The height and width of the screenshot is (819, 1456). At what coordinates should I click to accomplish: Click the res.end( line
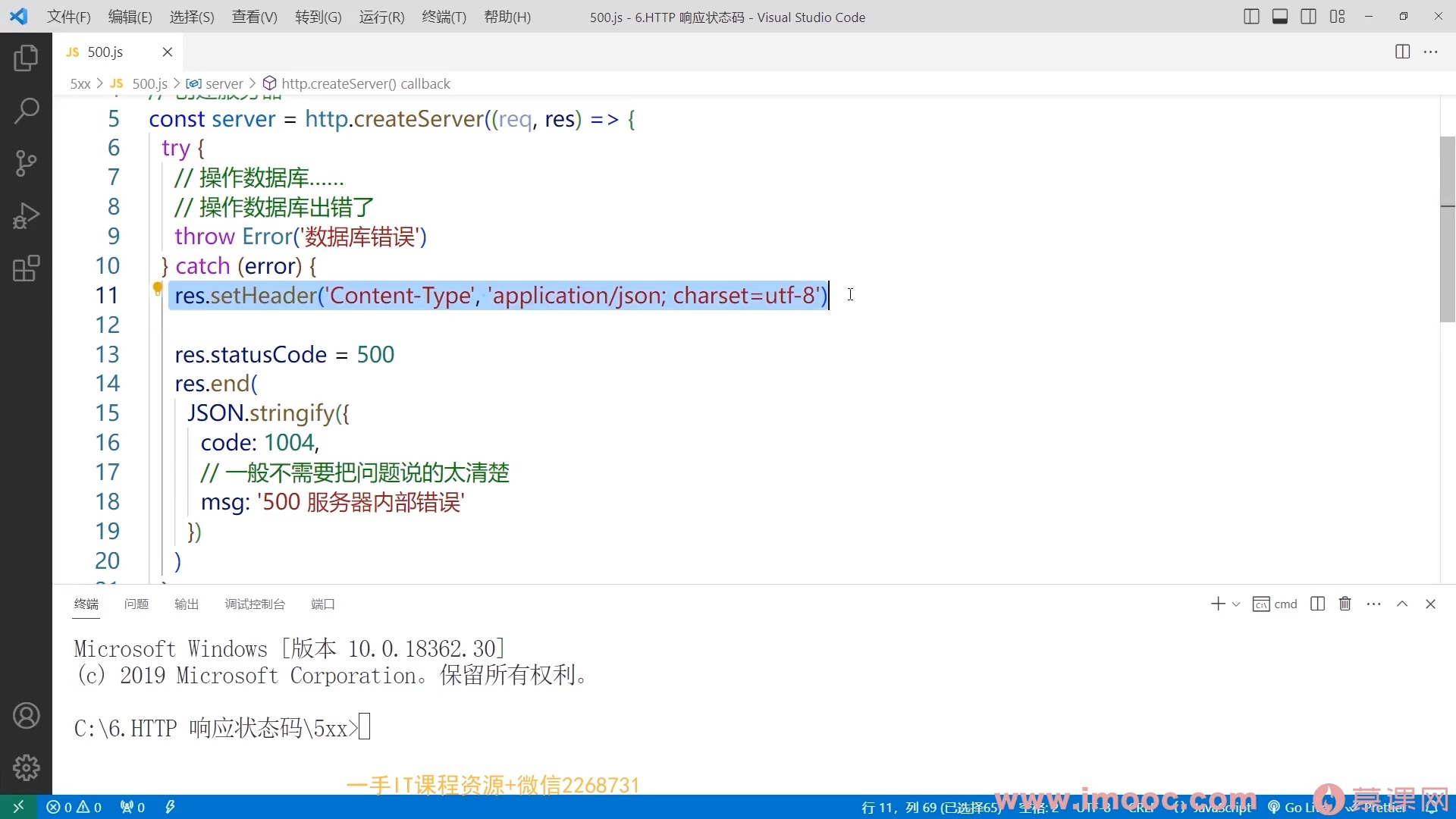216,384
